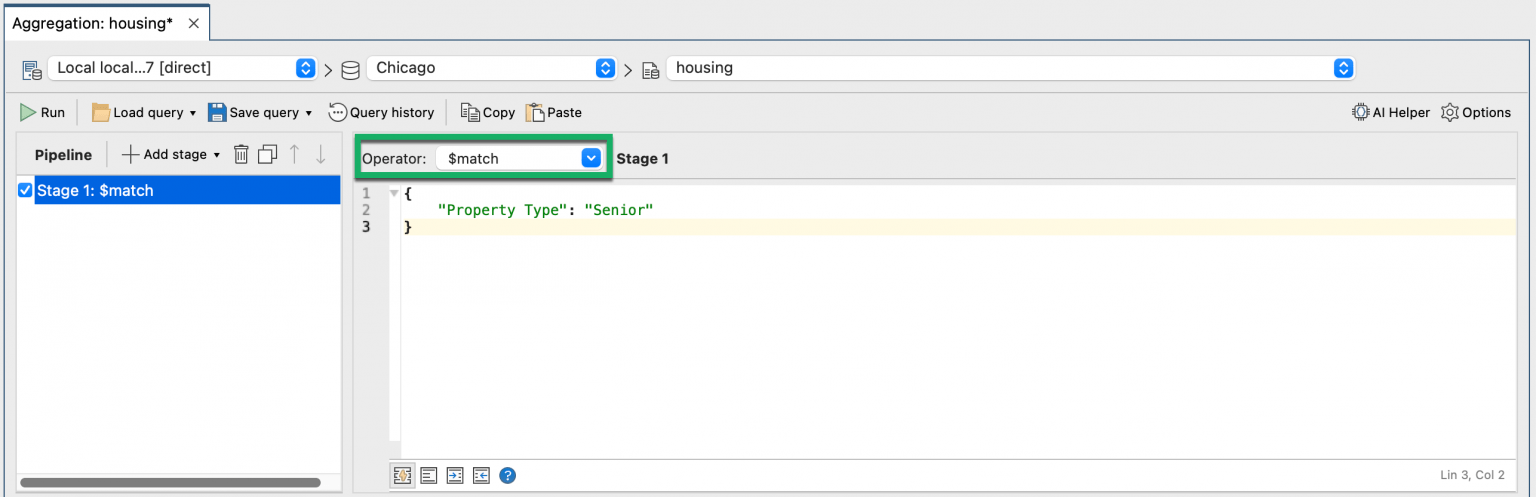Open the Chicago database dropdown
This screenshot has width=1536, height=497.
coord(605,68)
